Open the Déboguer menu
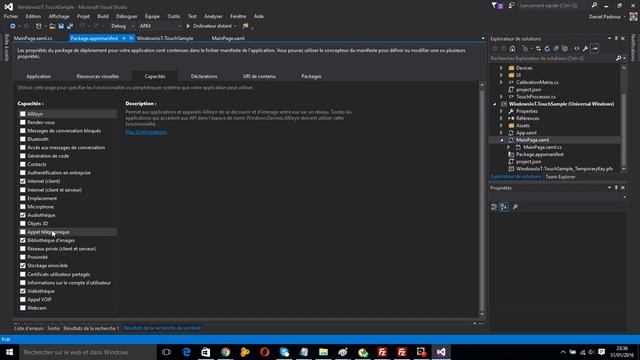This screenshot has height=360, width=640. (127, 16)
